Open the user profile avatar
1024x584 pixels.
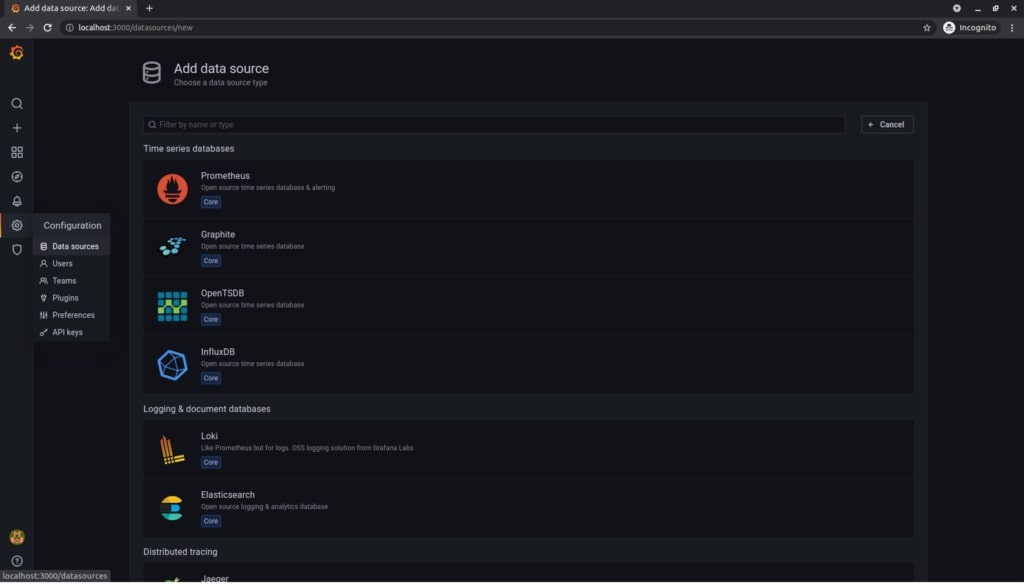tap(17, 537)
